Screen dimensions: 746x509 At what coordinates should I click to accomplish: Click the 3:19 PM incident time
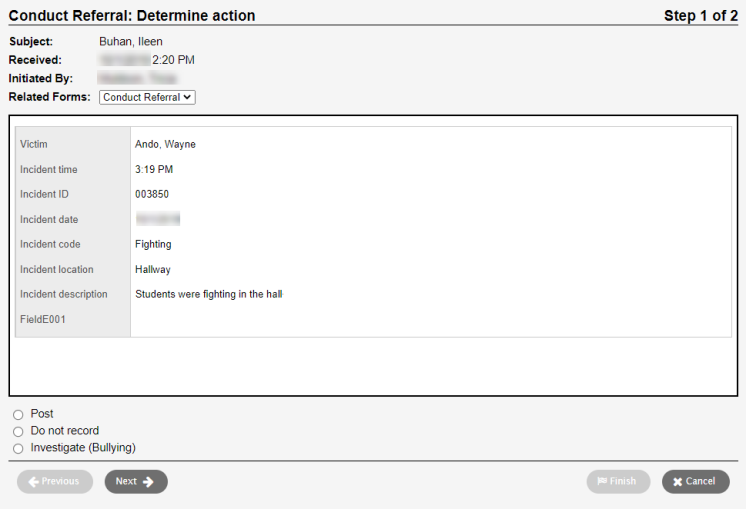pos(156,170)
